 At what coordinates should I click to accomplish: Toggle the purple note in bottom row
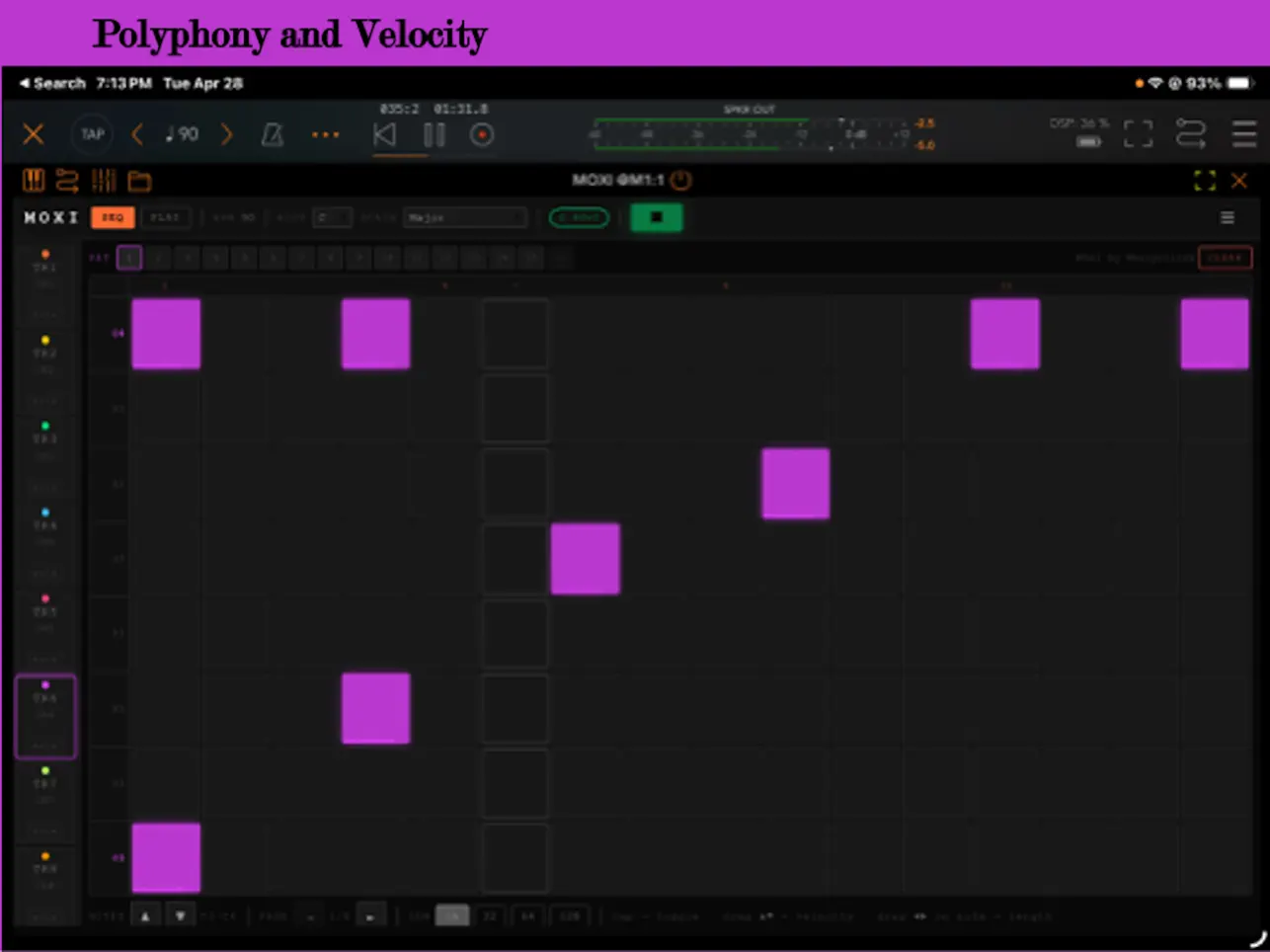click(166, 857)
